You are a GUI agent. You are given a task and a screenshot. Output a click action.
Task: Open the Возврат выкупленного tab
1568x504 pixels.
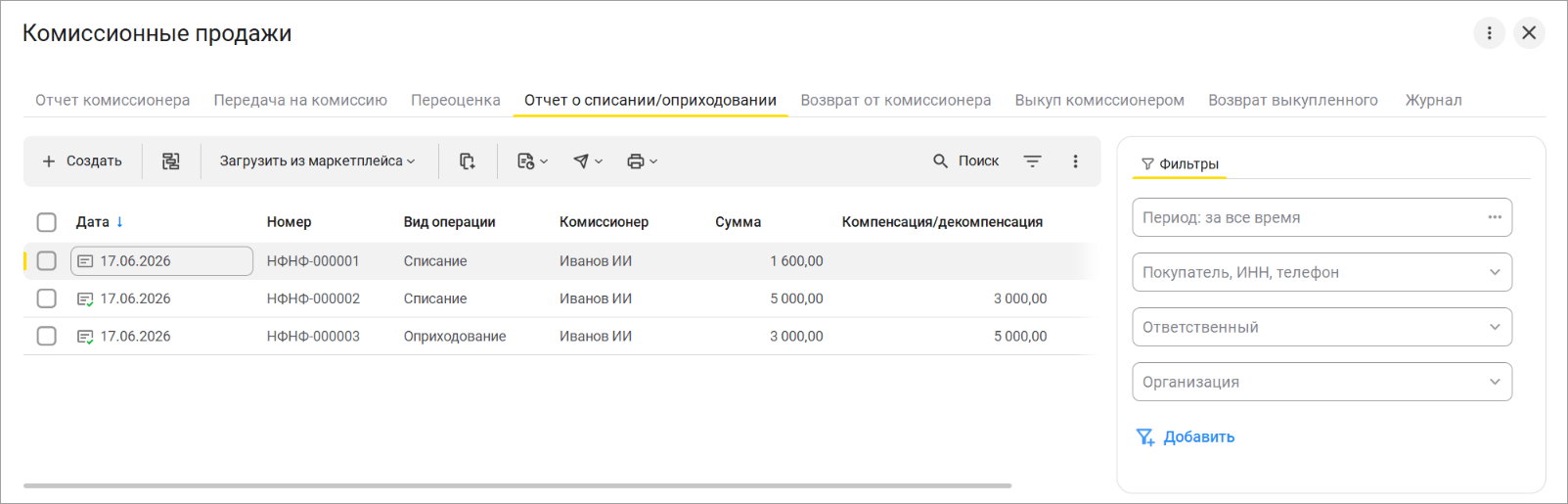click(x=1293, y=100)
